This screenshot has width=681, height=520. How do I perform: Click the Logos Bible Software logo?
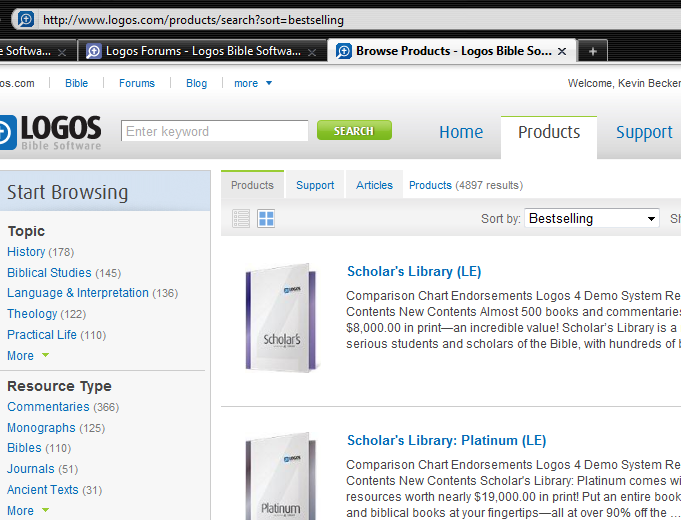[x=50, y=132]
